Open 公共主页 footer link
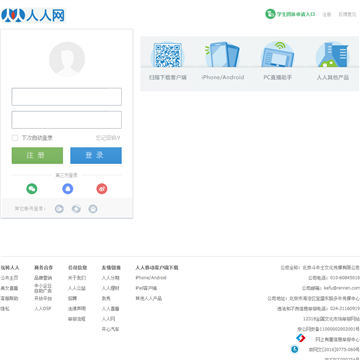This screenshot has width=360, height=360. click(x=9, y=278)
